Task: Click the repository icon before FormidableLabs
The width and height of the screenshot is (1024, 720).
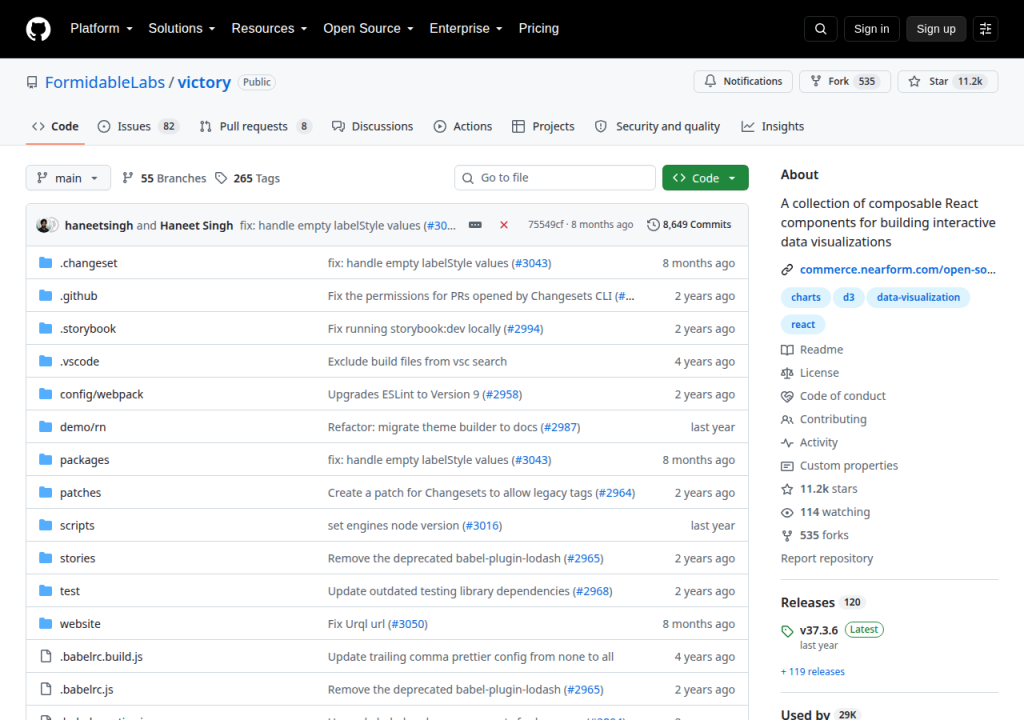Action: (x=31, y=82)
